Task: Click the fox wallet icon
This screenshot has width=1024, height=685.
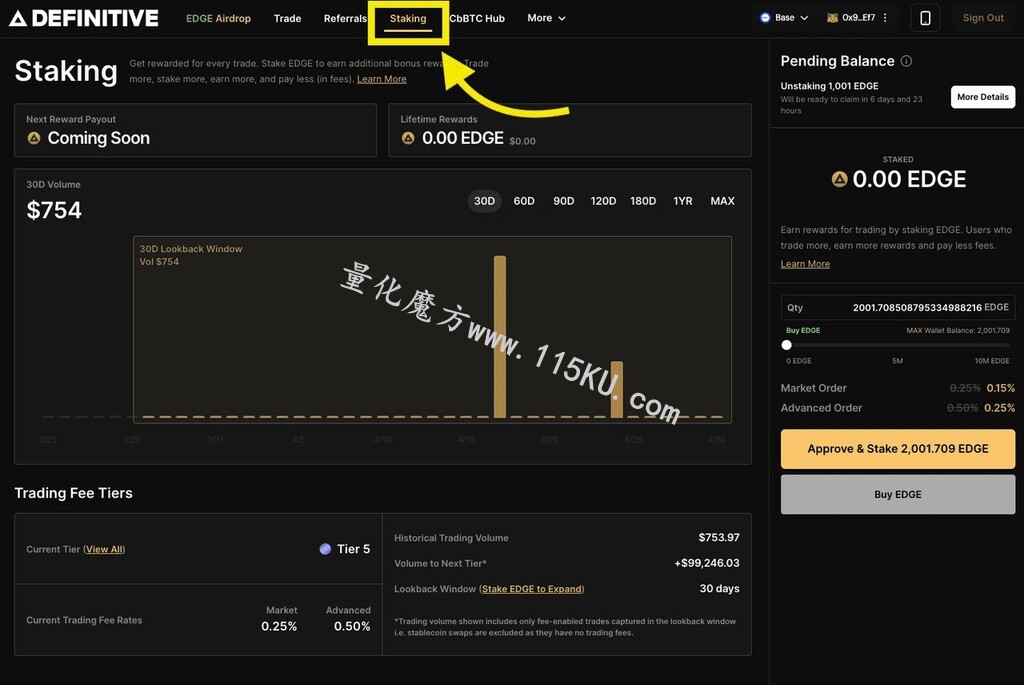Action: [x=832, y=18]
